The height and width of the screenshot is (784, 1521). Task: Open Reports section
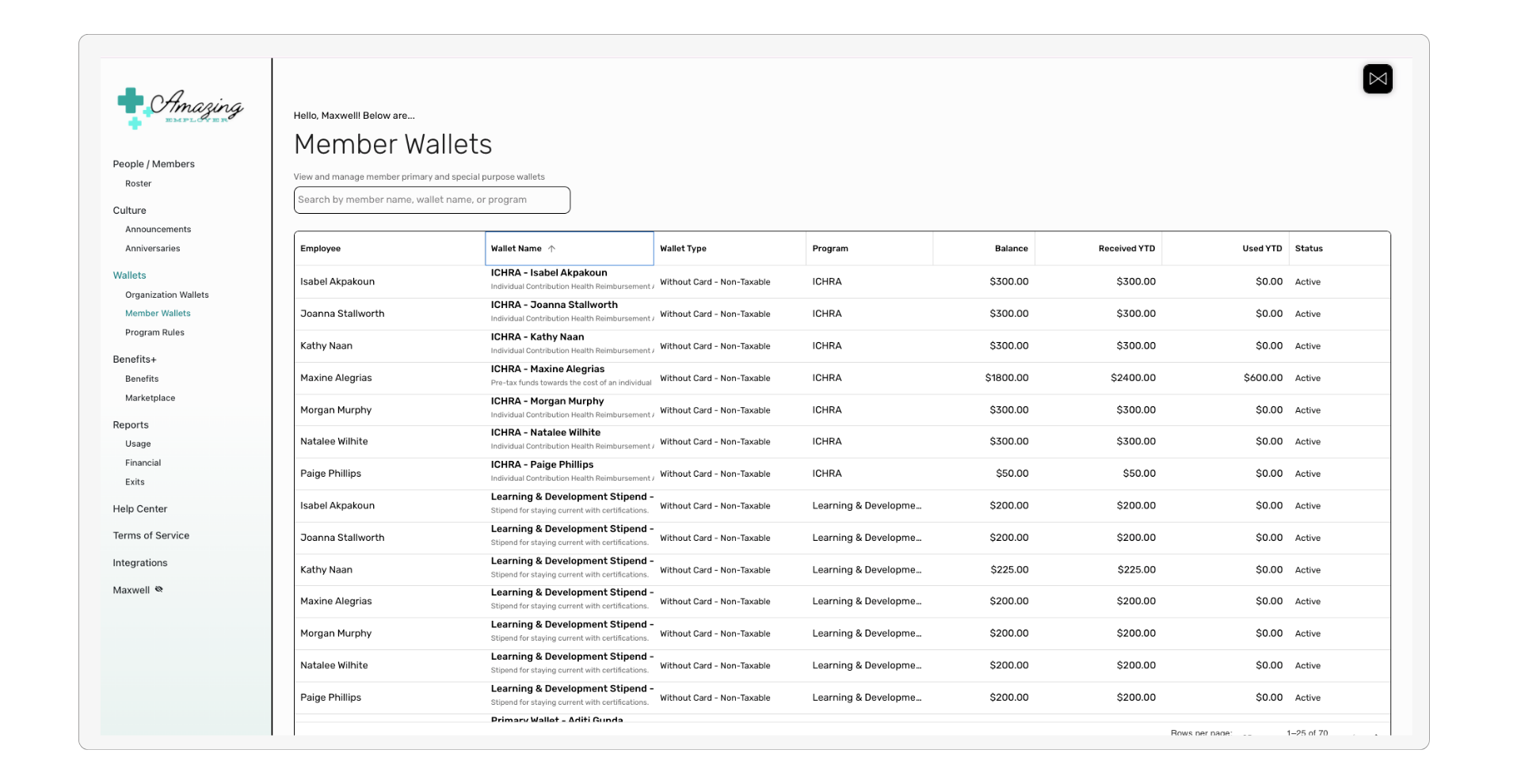[x=131, y=425]
